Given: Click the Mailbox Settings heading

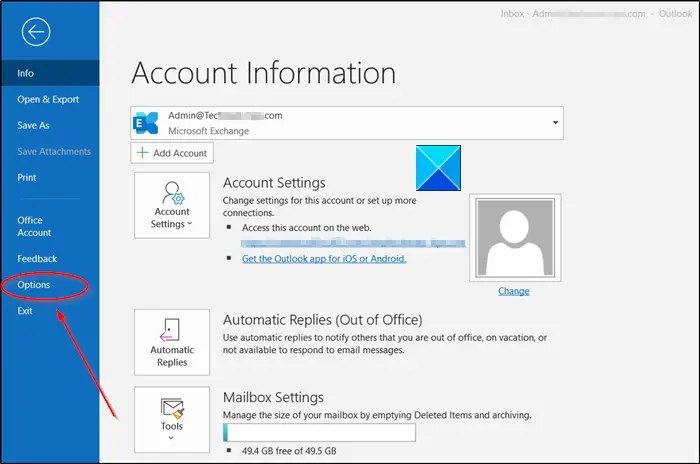Looking at the screenshot, I should (273, 397).
